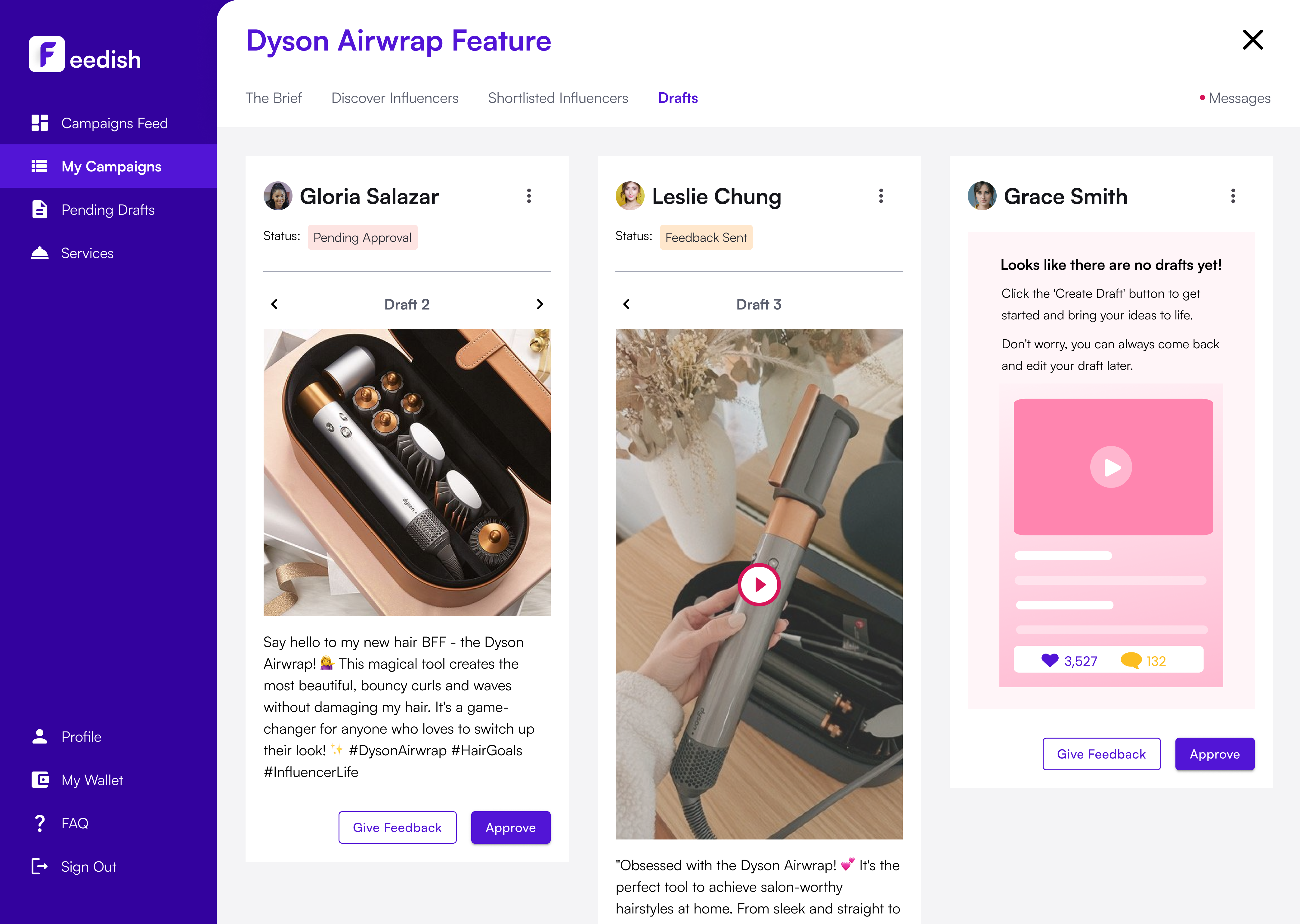Viewport: 1300px width, 924px height.
Task: Click Grace Smith's name
Action: (1065, 196)
